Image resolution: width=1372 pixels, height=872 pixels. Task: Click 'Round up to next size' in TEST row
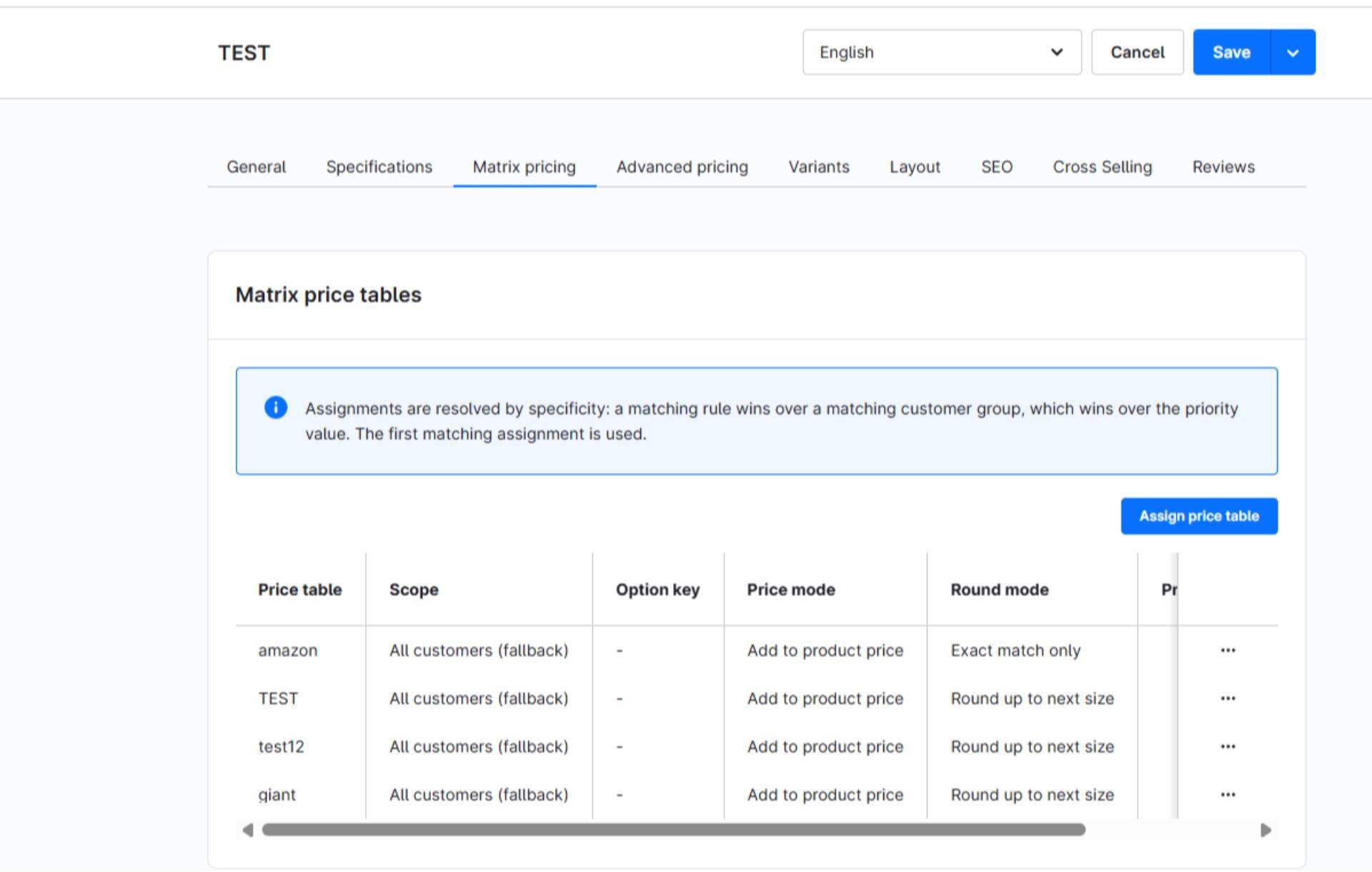click(1032, 698)
